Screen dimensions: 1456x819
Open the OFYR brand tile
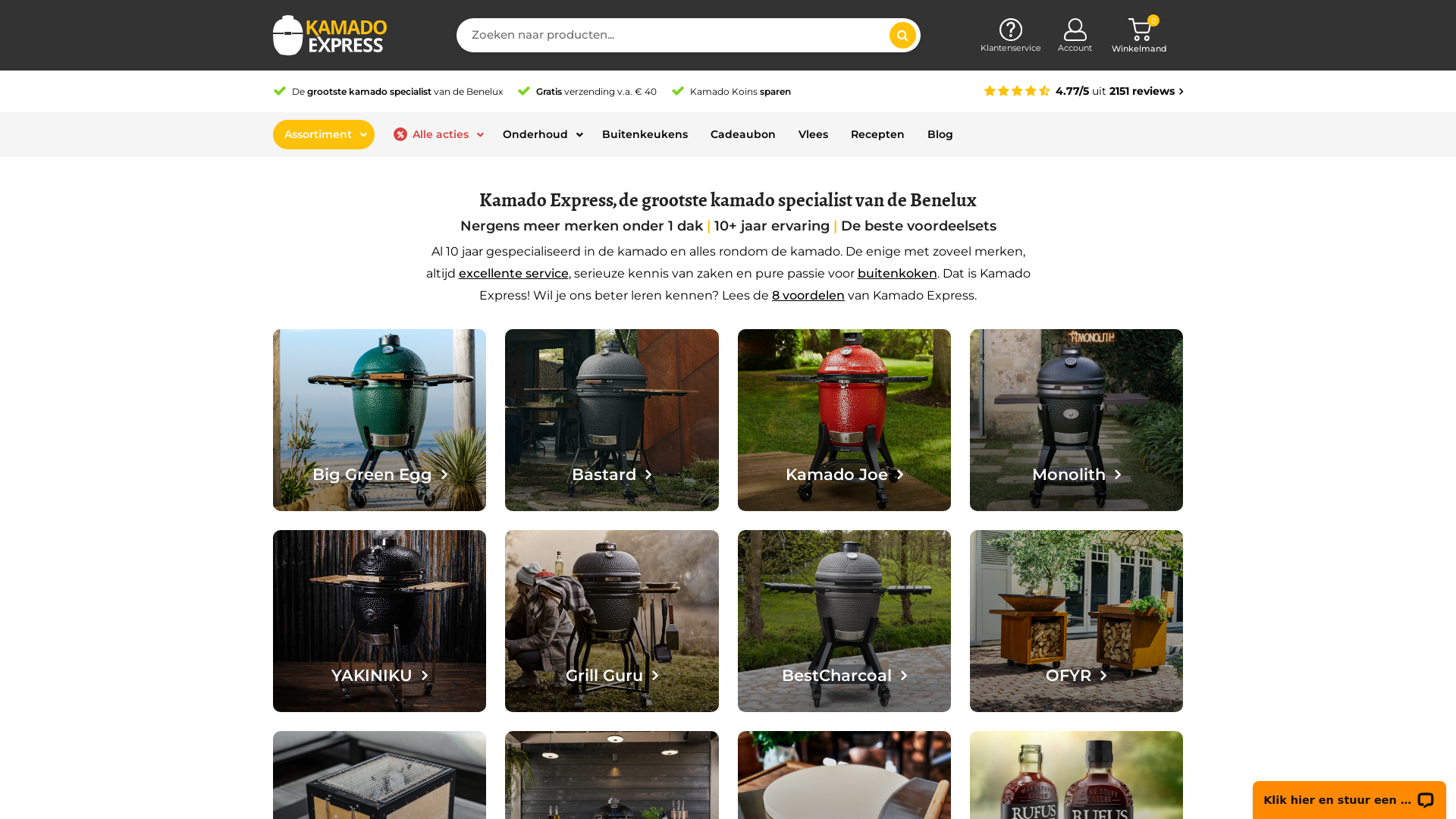1076,621
